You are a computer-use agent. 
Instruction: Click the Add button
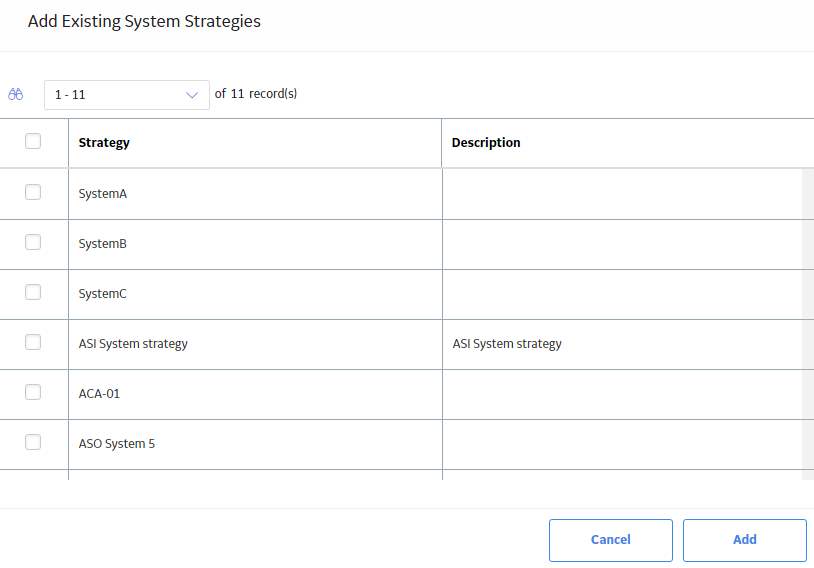click(744, 540)
